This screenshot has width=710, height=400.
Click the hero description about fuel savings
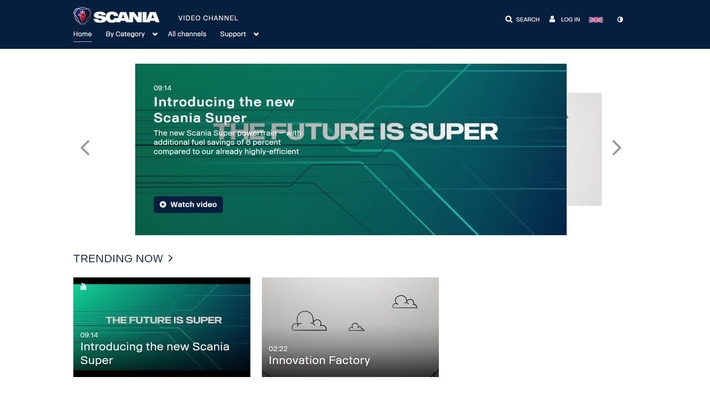pos(227,142)
